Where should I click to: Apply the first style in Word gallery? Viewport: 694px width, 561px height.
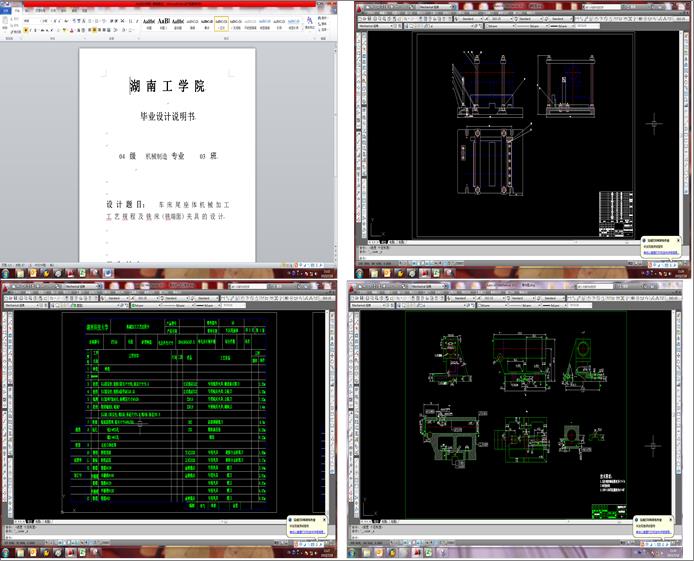pyautogui.click(x=149, y=23)
